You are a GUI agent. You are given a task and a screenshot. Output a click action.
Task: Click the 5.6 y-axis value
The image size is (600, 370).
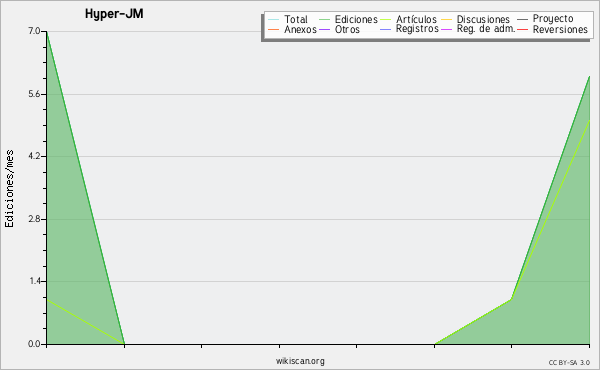34,94
